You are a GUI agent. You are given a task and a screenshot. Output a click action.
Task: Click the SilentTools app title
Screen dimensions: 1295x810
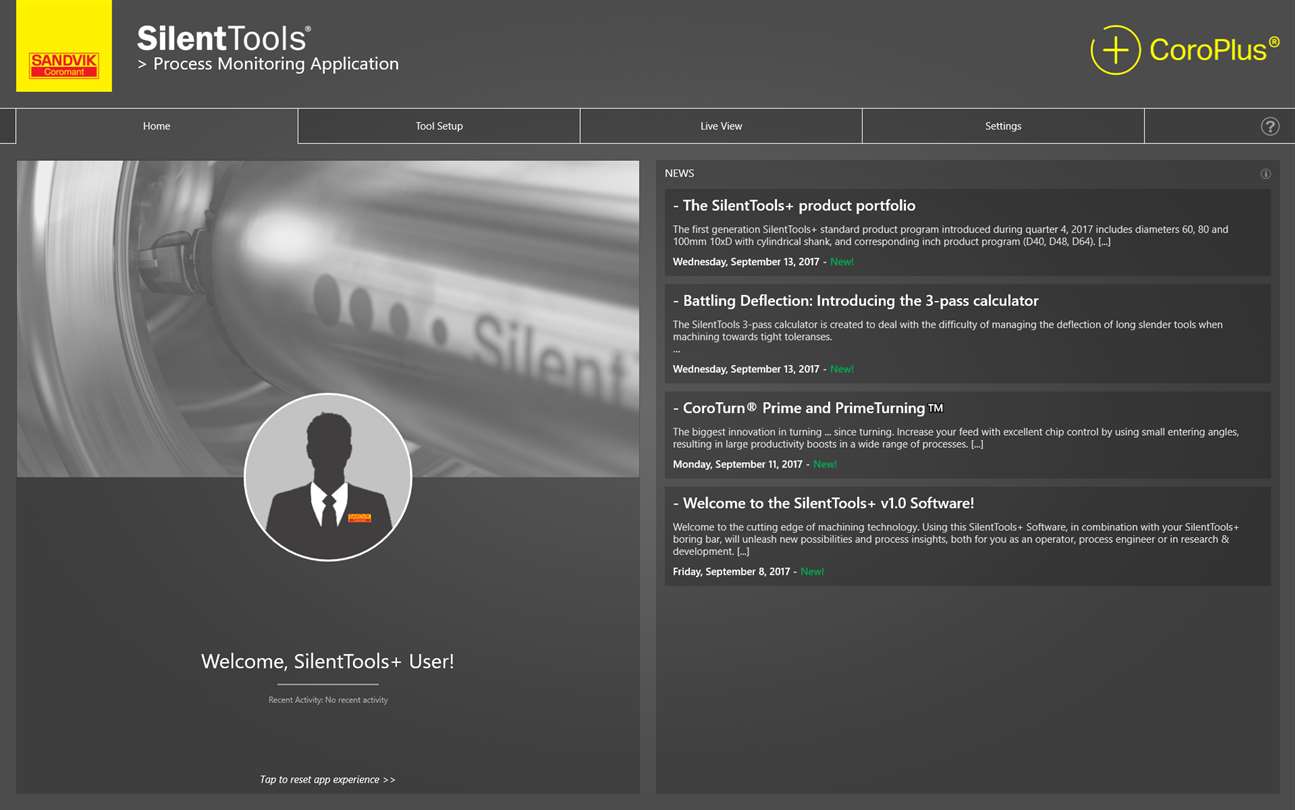coord(224,38)
